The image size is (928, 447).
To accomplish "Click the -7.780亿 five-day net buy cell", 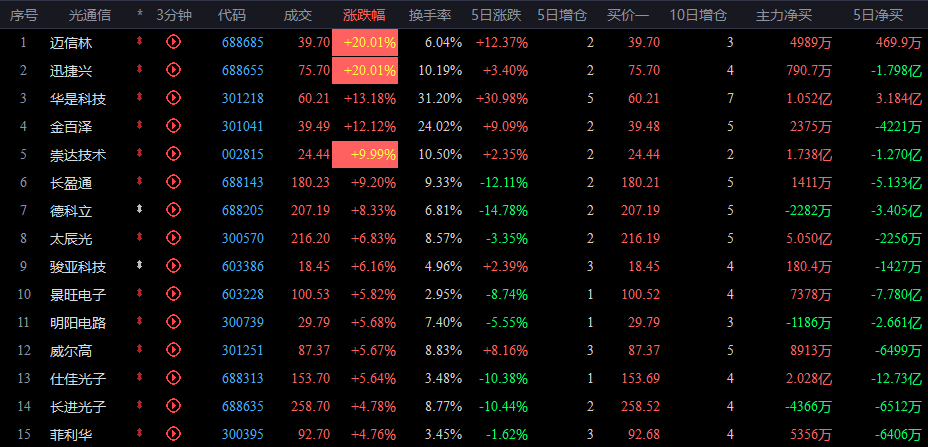I will pos(898,295).
